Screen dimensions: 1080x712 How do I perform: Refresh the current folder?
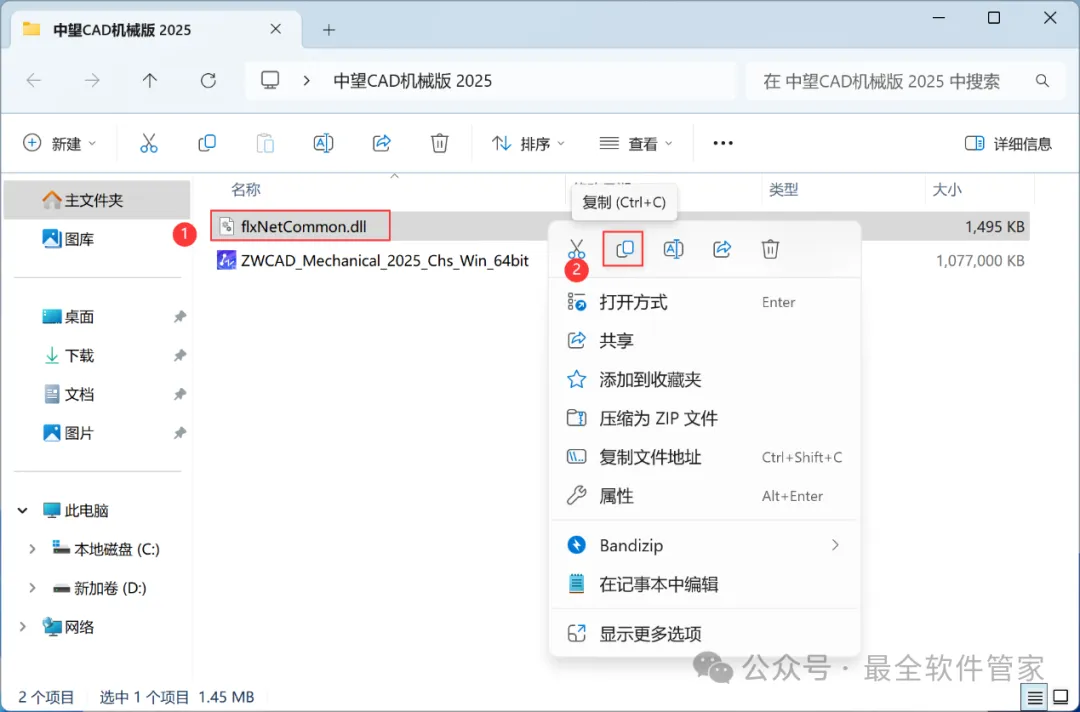[208, 81]
